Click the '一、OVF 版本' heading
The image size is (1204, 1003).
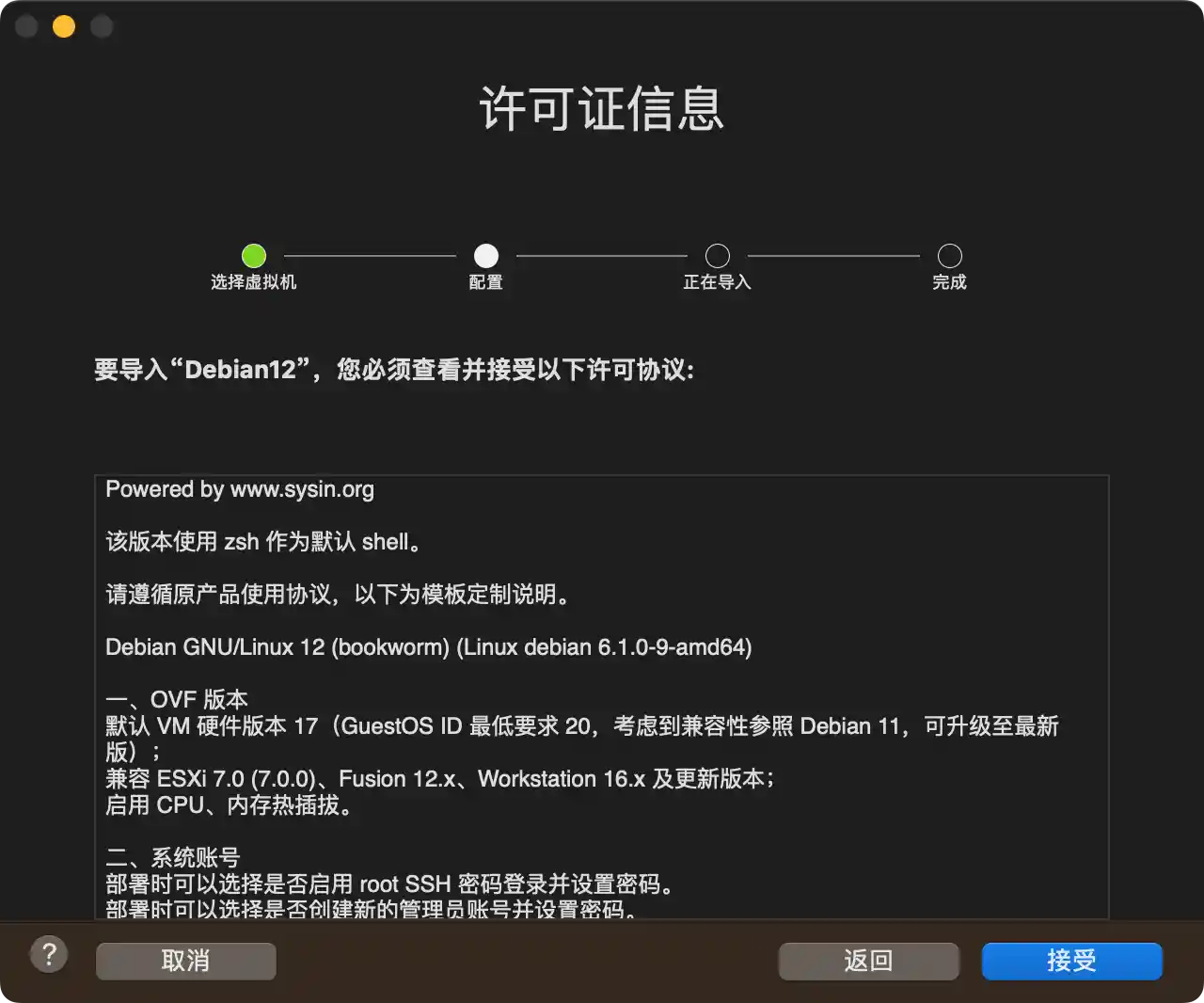177,700
